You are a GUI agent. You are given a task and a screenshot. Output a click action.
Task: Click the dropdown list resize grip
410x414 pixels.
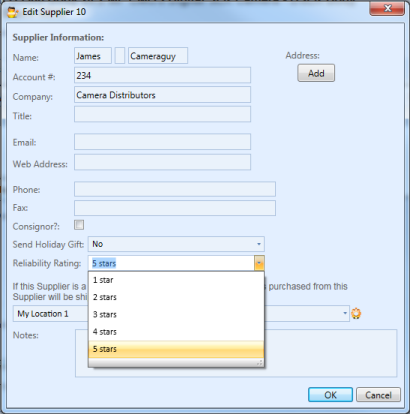[260, 363]
